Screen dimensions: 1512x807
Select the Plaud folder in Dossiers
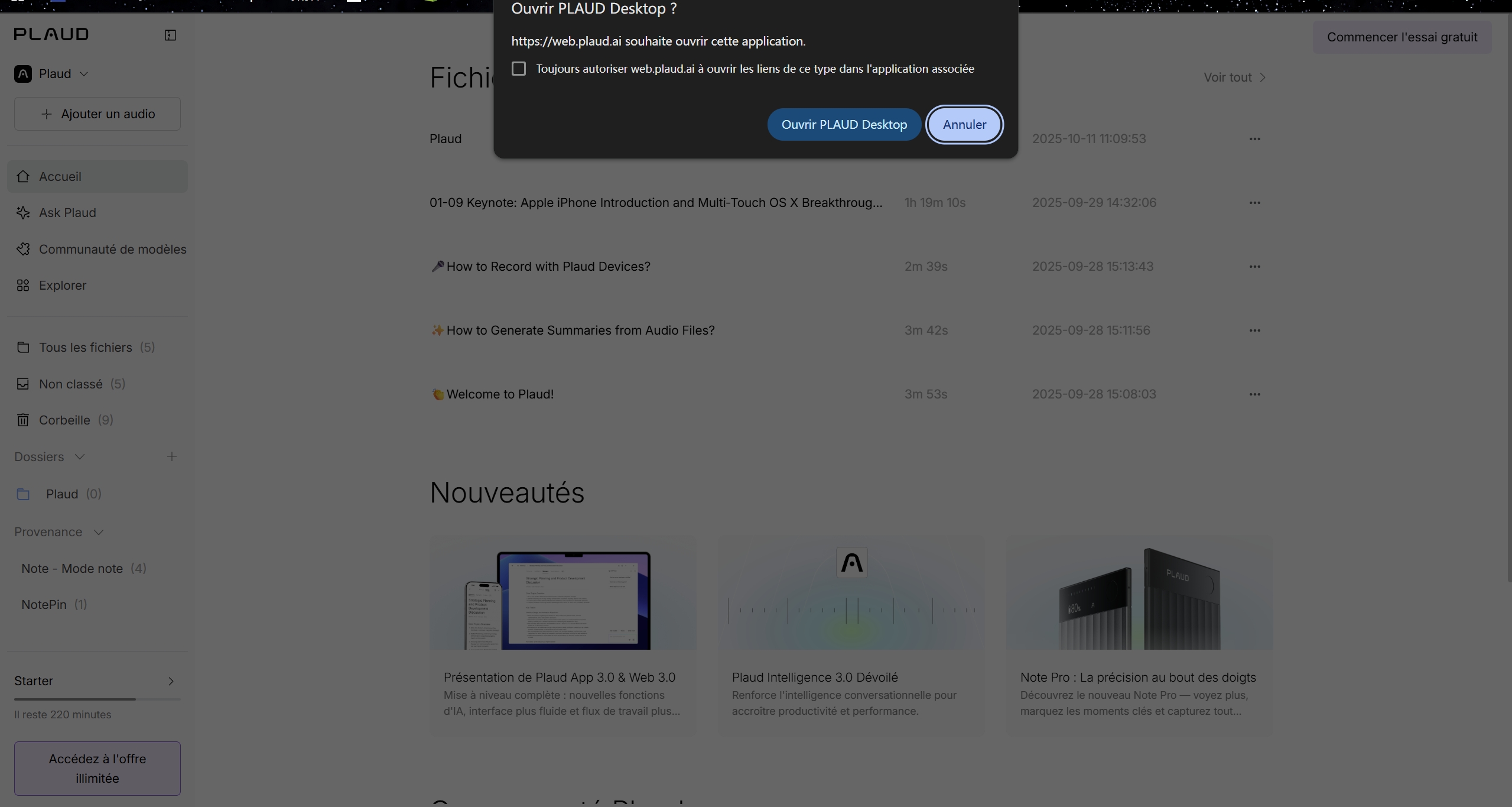pyautogui.click(x=97, y=494)
